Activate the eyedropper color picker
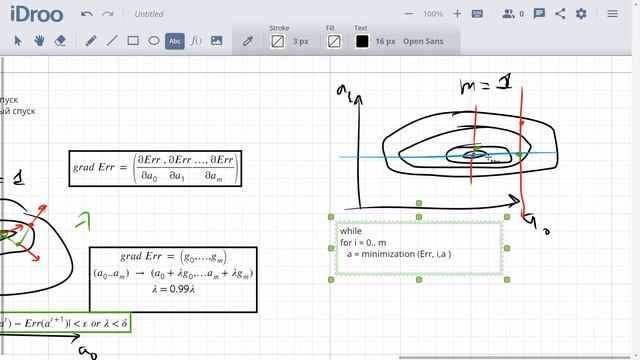 pos(248,41)
